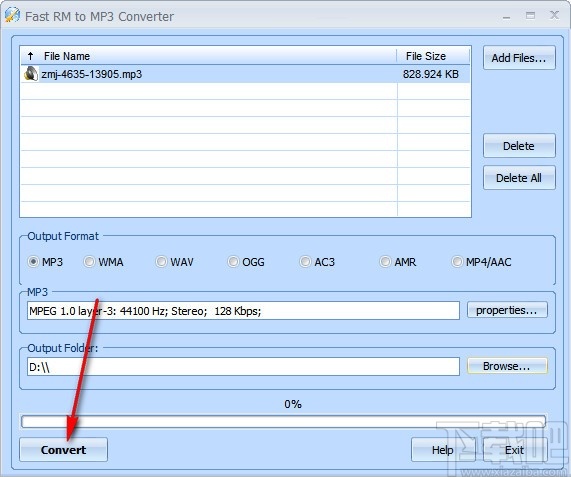Click the speaker icon beside zmj-4635-13905.mp3
Image resolution: width=571 pixels, height=477 pixels.
(31, 74)
